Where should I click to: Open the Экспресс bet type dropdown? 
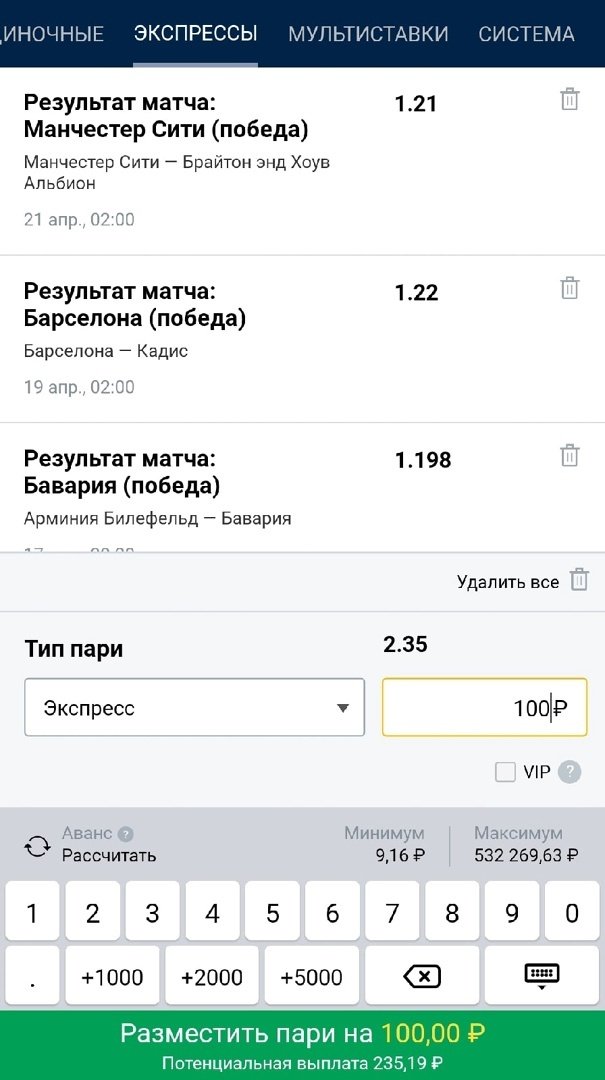[195, 708]
